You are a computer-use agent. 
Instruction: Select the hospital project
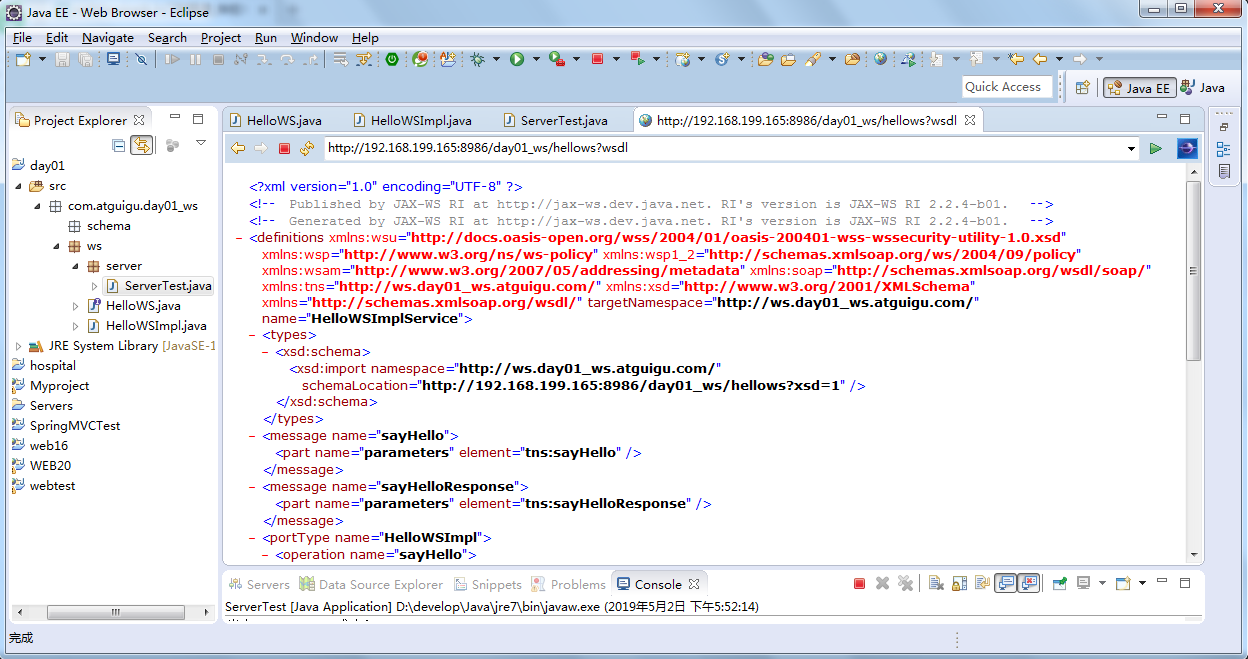coord(53,366)
